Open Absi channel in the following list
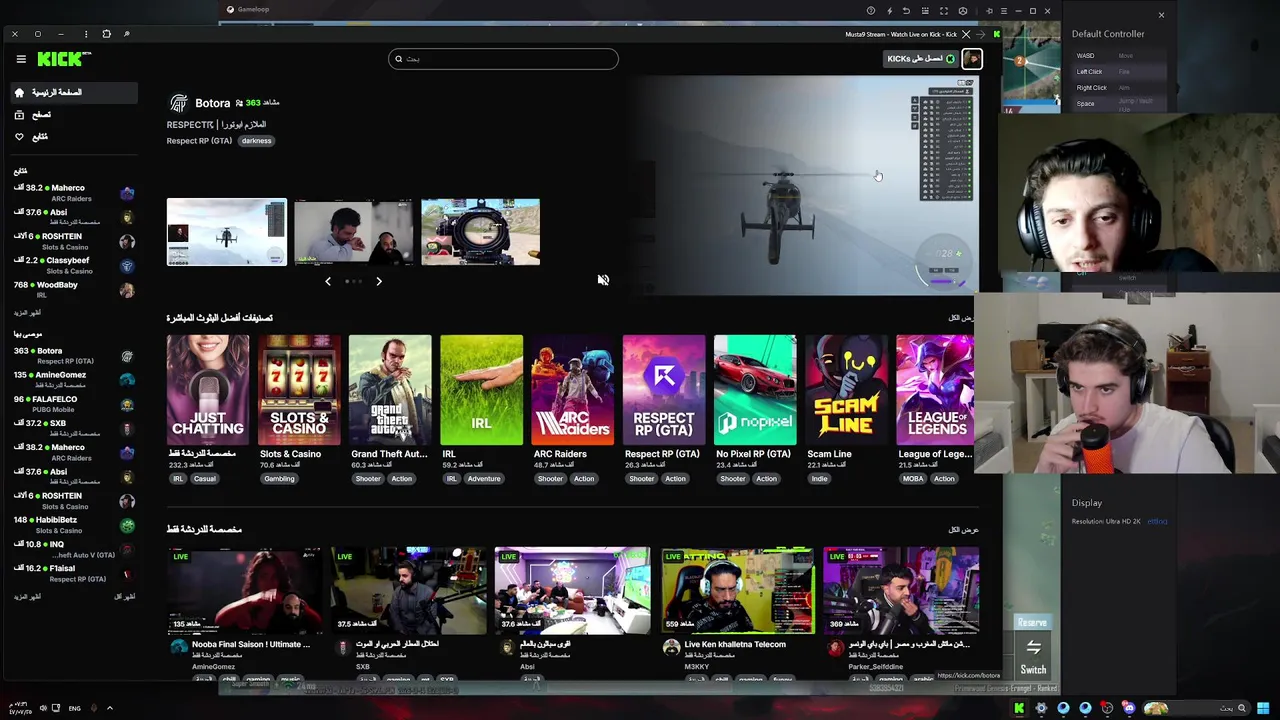This screenshot has width=1280, height=720. pyautogui.click(x=74, y=217)
